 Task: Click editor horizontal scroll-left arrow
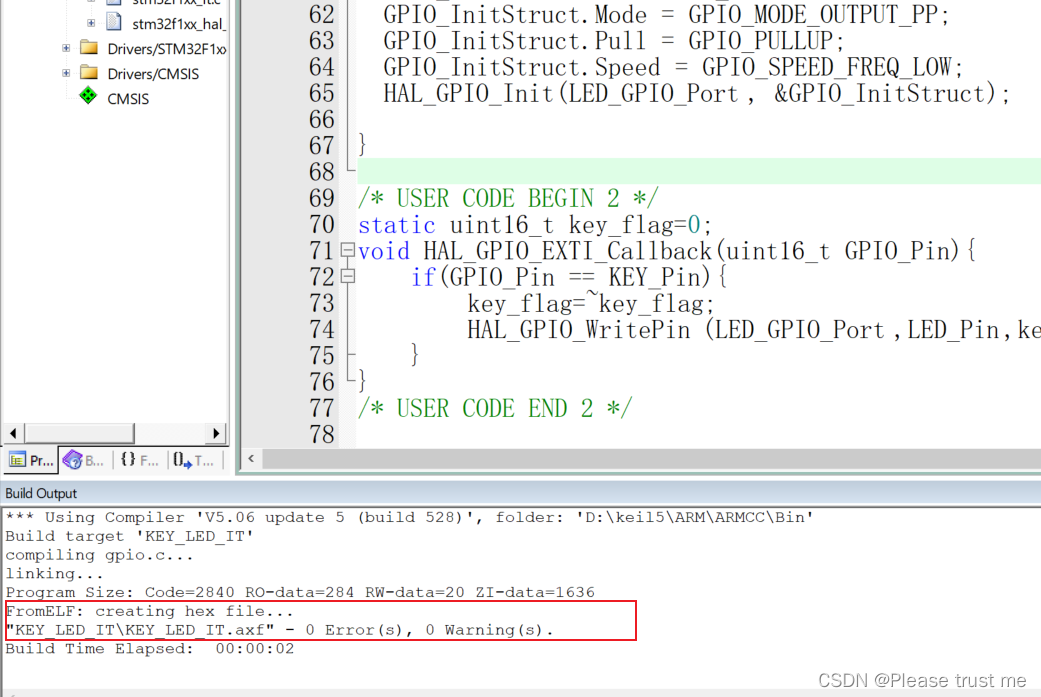[251, 459]
